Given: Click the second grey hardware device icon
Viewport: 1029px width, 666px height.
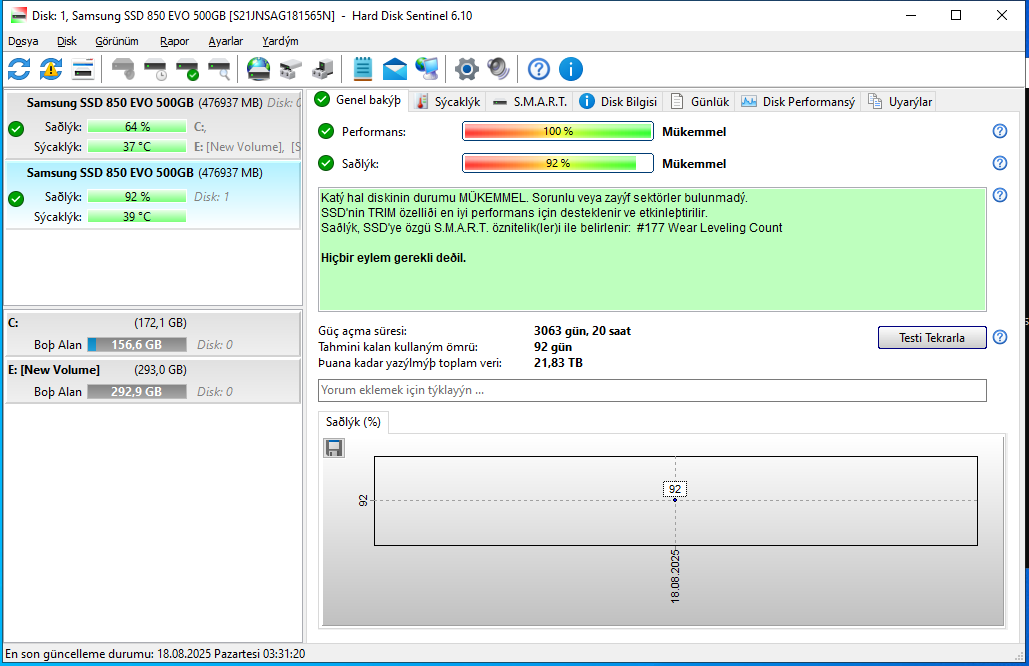Looking at the screenshot, I should point(322,69).
